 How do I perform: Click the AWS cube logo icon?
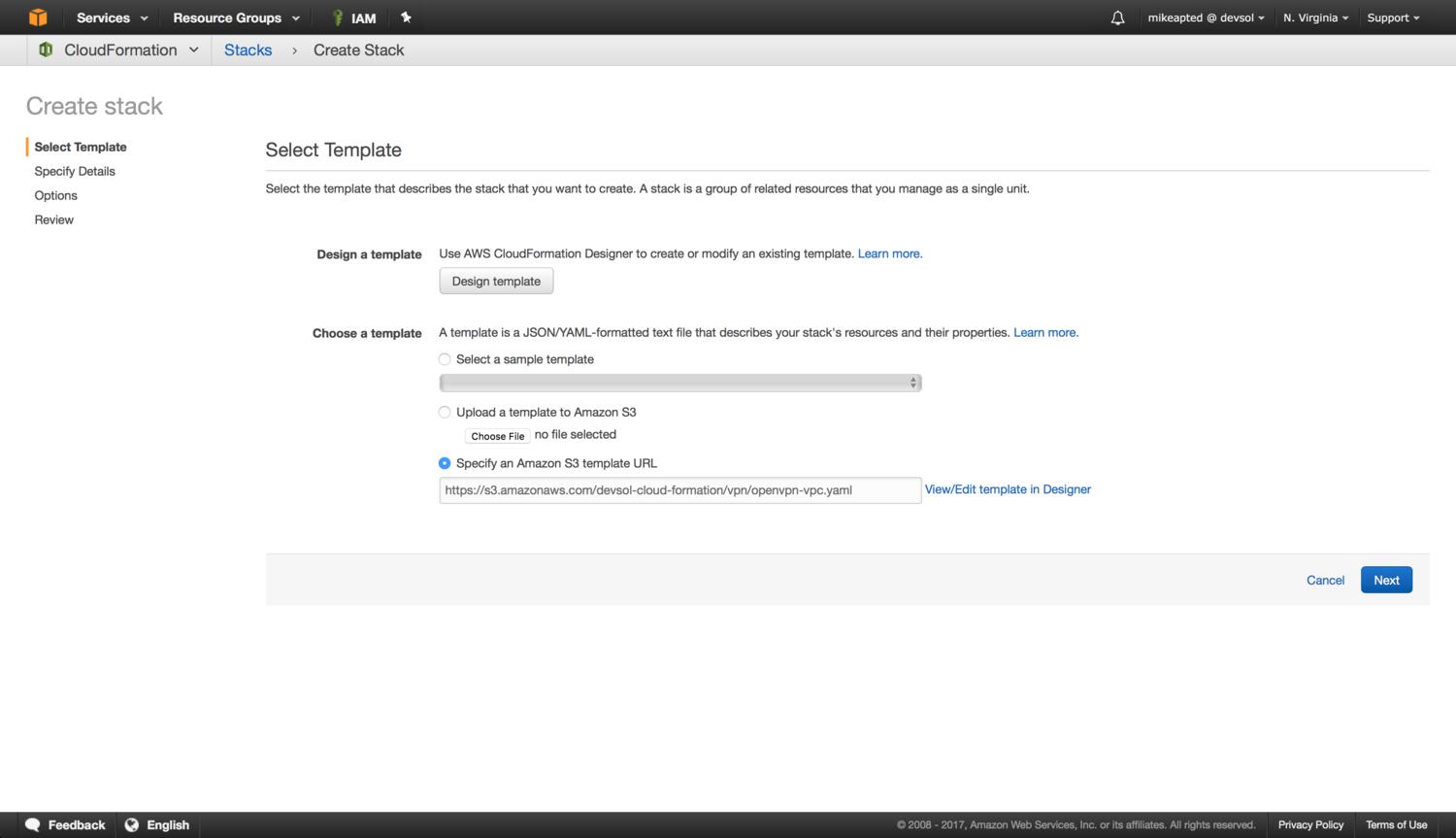coord(37,17)
